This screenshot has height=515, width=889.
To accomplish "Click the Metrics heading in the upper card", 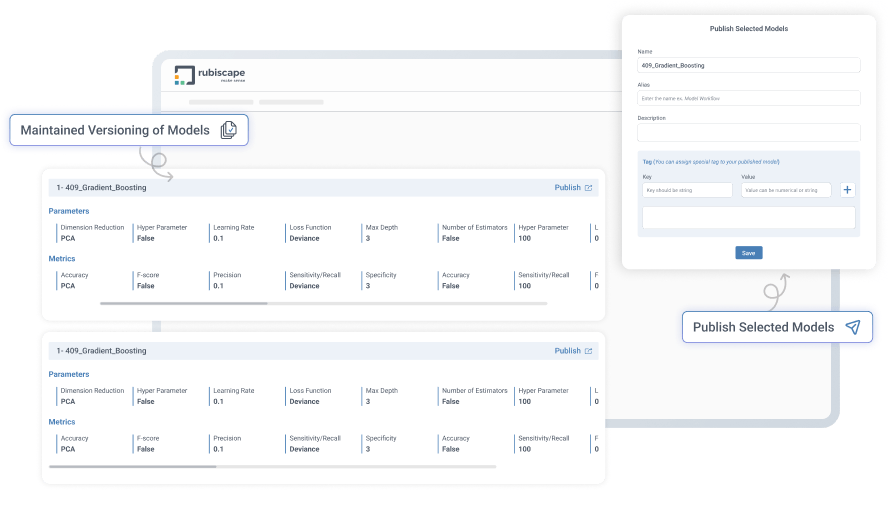I will 62,259.
